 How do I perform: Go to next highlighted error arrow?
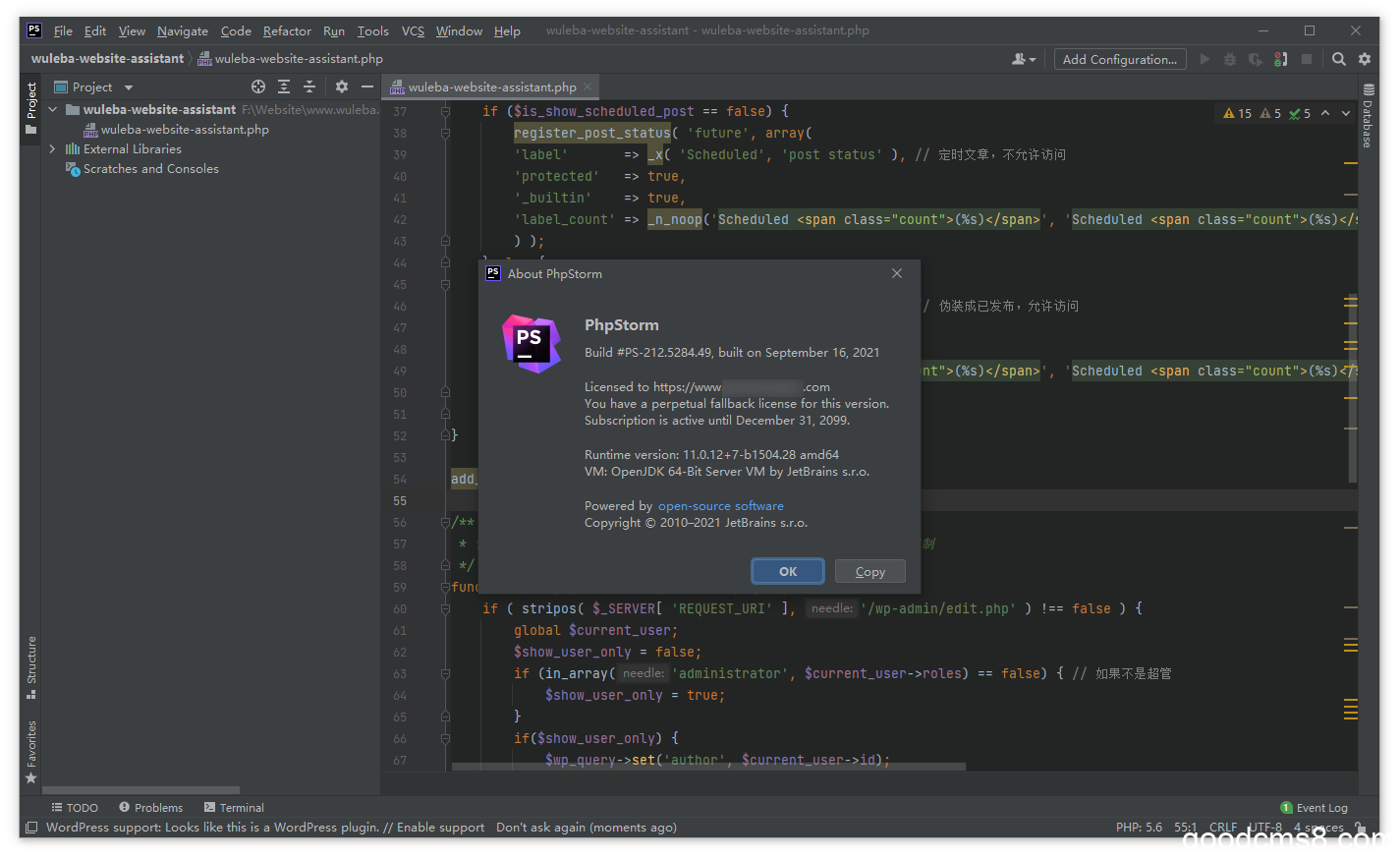(x=1346, y=113)
